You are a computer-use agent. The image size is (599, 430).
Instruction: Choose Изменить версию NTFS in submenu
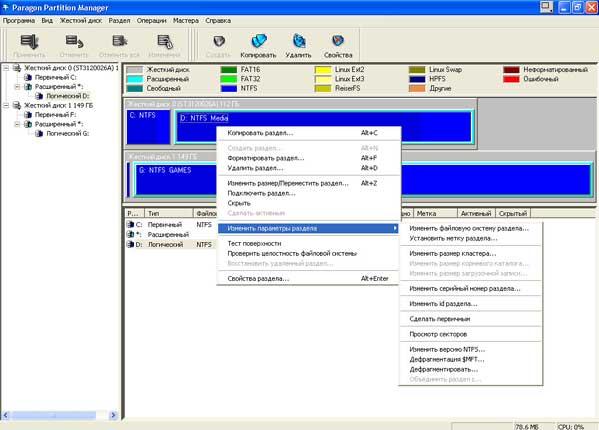pyautogui.click(x=470, y=349)
